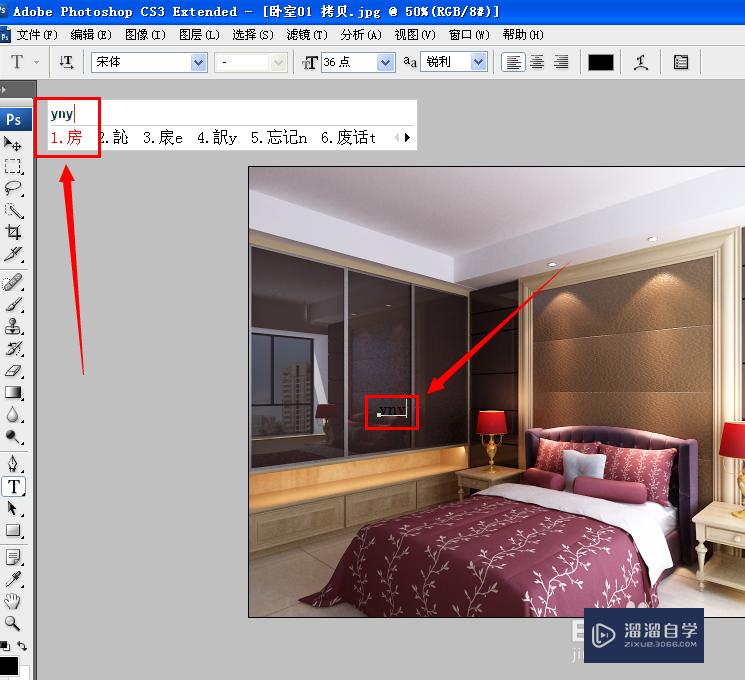Select the Eraser tool
Screen dimensions: 745x680
[x=12, y=371]
